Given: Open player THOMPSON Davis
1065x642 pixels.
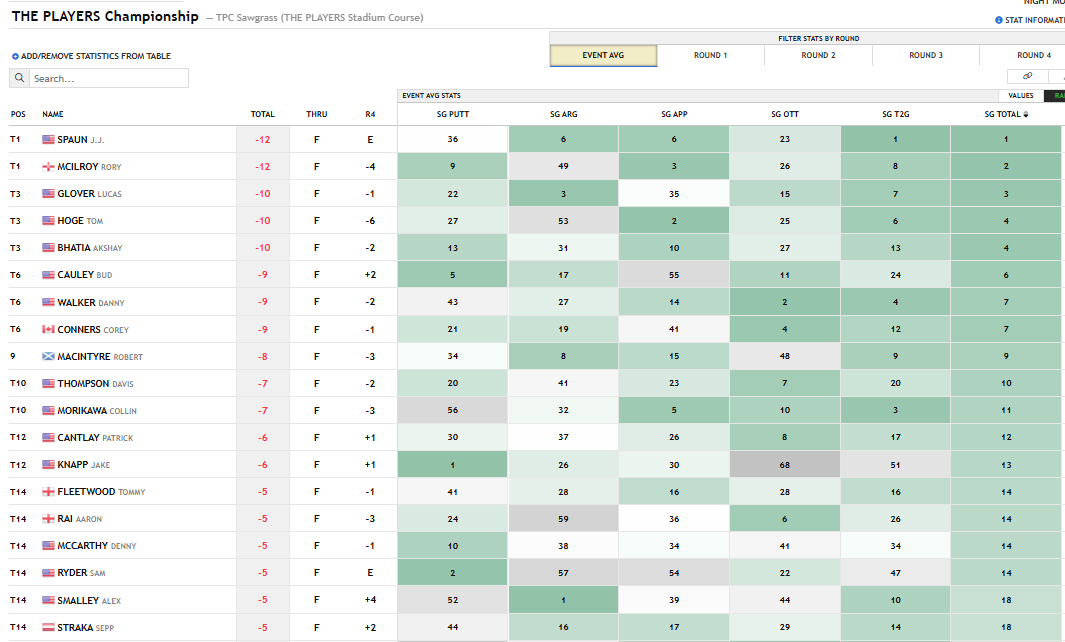Looking at the screenshot, I should (95, 384).
